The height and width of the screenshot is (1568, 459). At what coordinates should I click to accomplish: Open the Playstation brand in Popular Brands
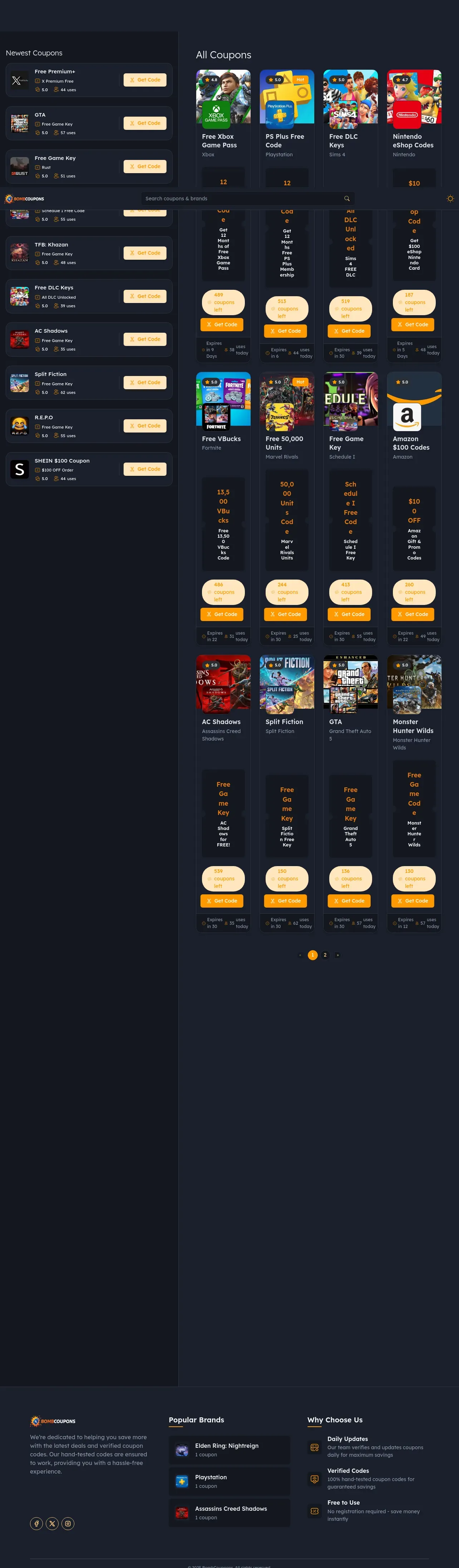[229, 1481]
